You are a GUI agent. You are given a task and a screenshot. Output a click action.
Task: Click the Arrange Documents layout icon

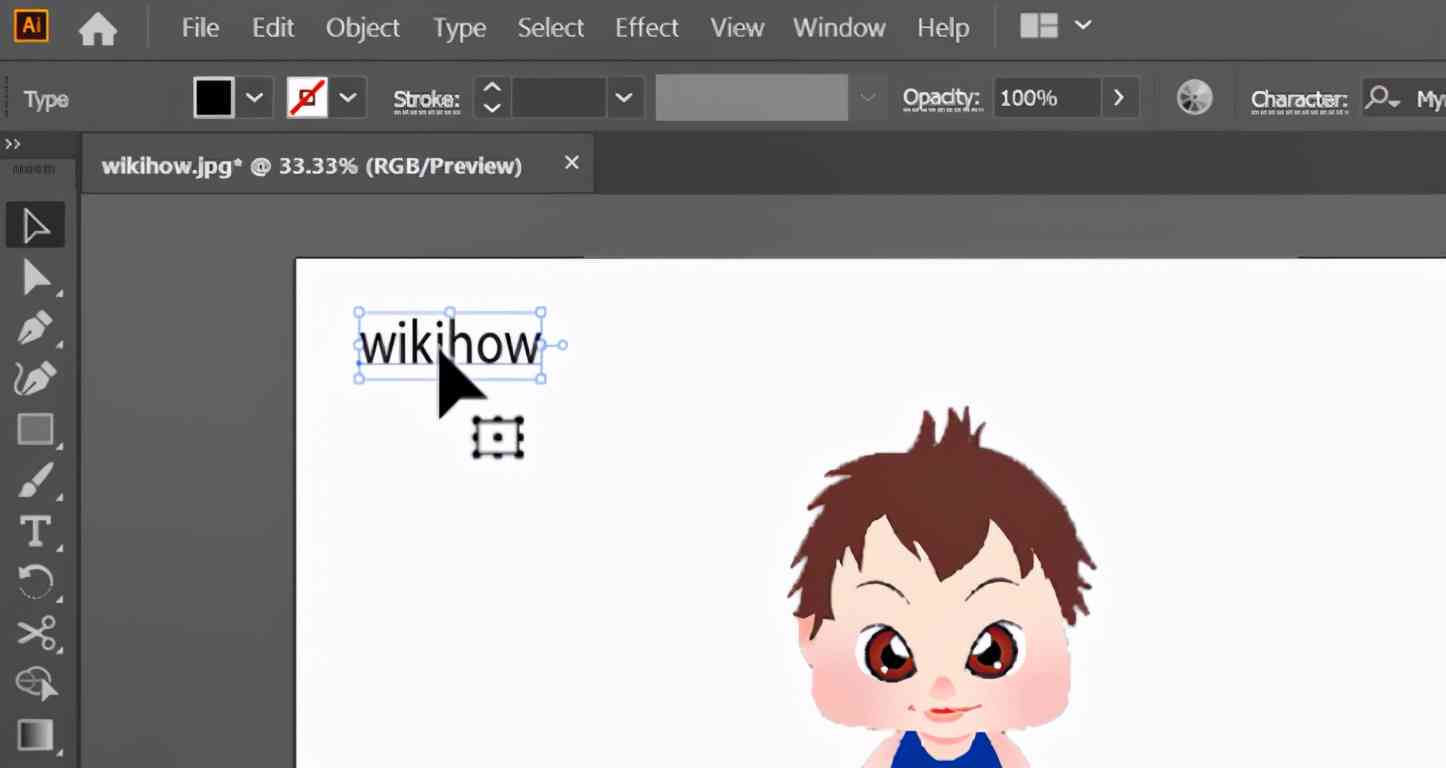(x=1039, y=26)
